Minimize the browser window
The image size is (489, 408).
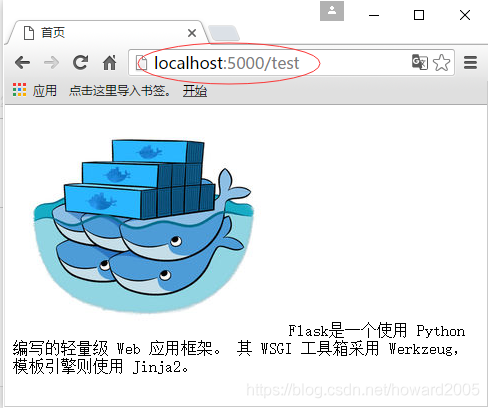pos(374,15)
